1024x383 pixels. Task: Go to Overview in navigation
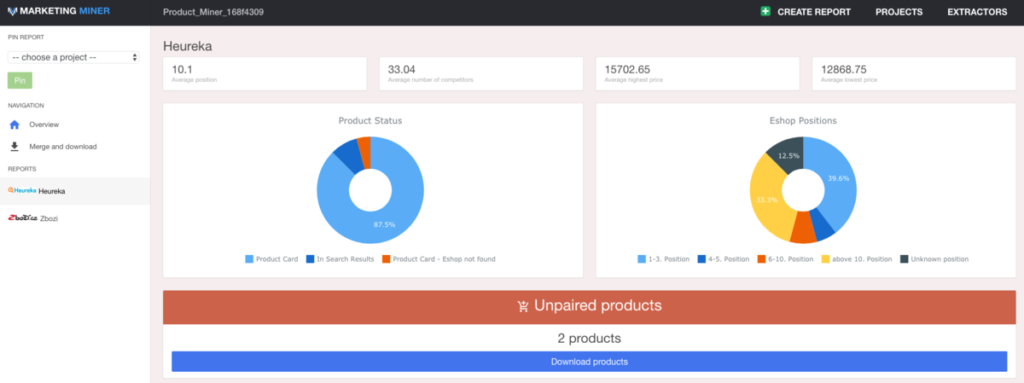[x=44, y=124]
